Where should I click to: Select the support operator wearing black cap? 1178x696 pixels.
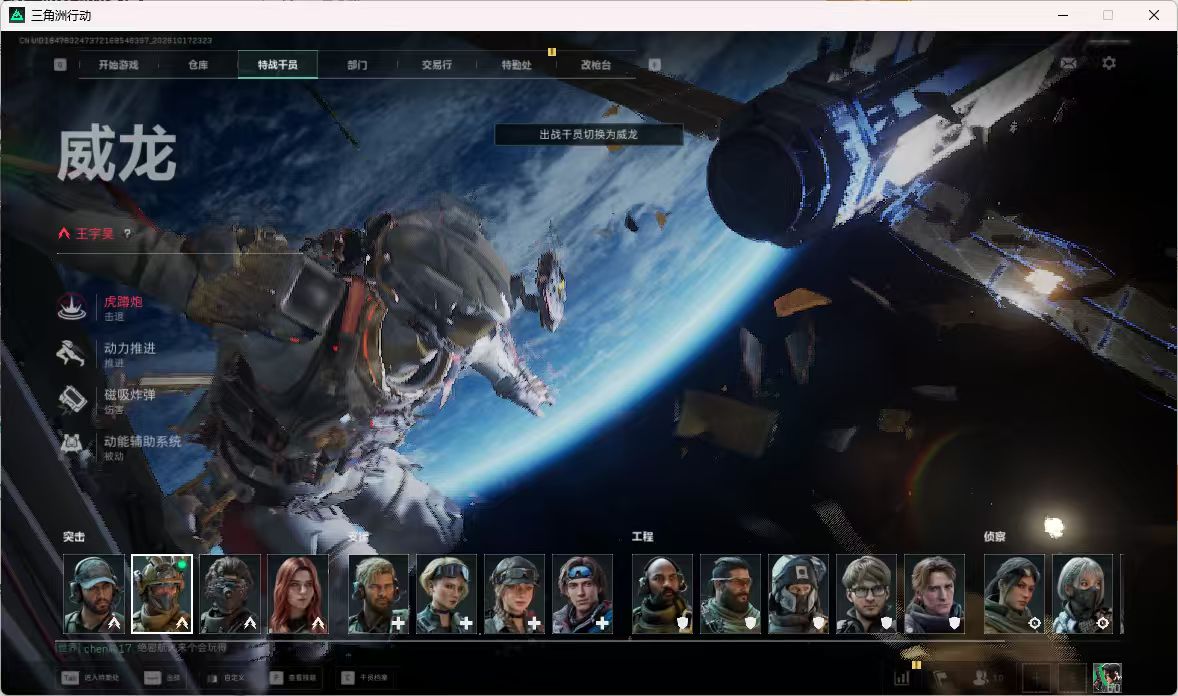coord(514,594)
